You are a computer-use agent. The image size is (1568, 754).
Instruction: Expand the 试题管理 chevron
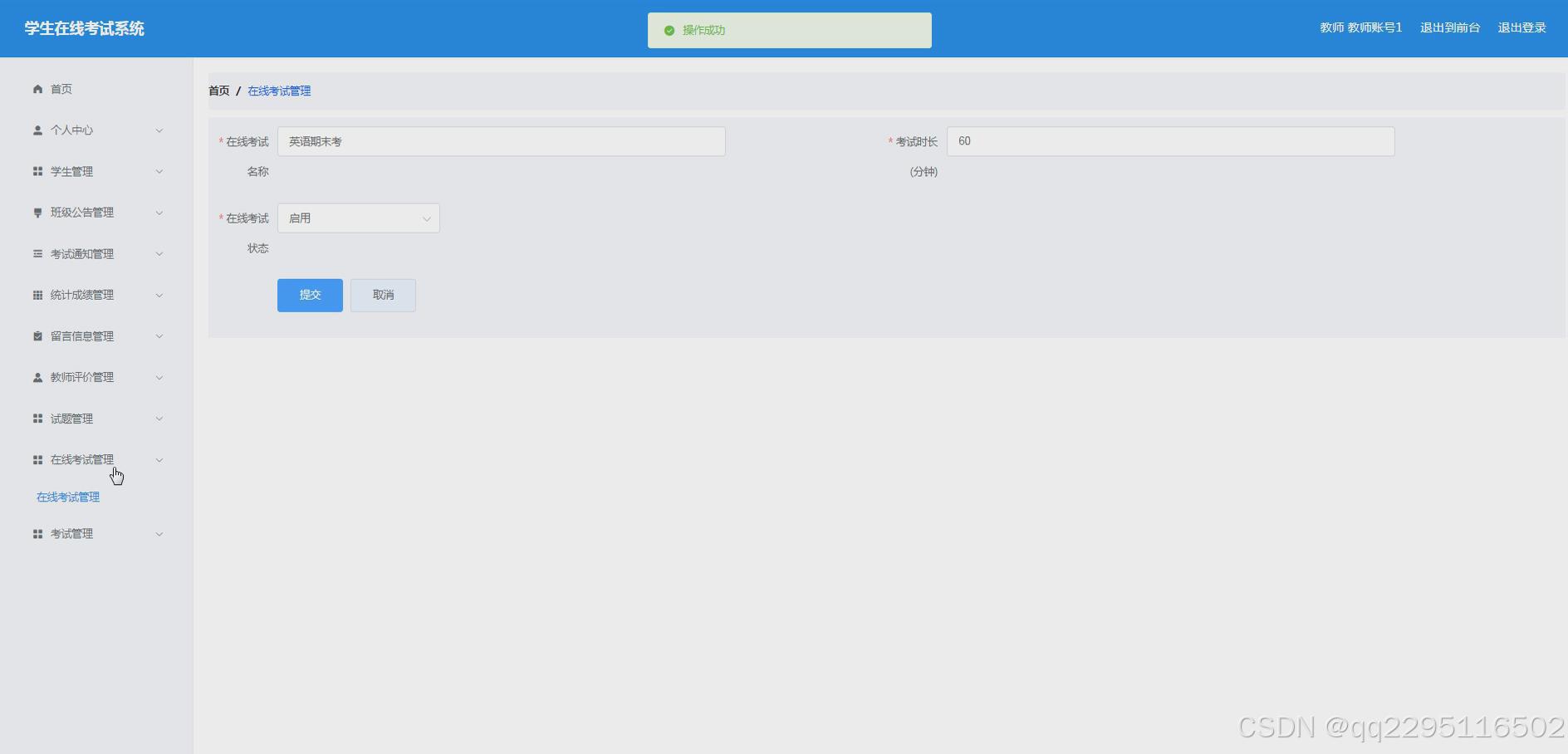click(x=159, y=419)
